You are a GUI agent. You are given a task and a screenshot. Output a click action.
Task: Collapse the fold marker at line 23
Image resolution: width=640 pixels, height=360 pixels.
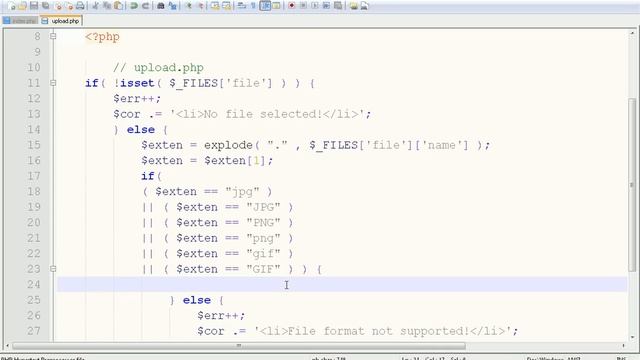coord(53,269)
